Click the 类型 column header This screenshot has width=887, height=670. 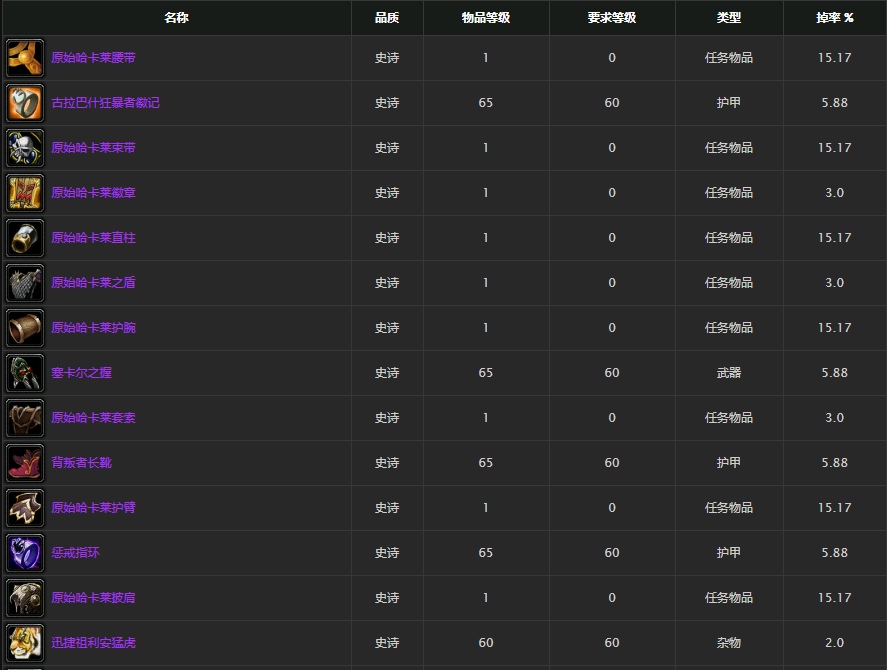pos(729,18)
